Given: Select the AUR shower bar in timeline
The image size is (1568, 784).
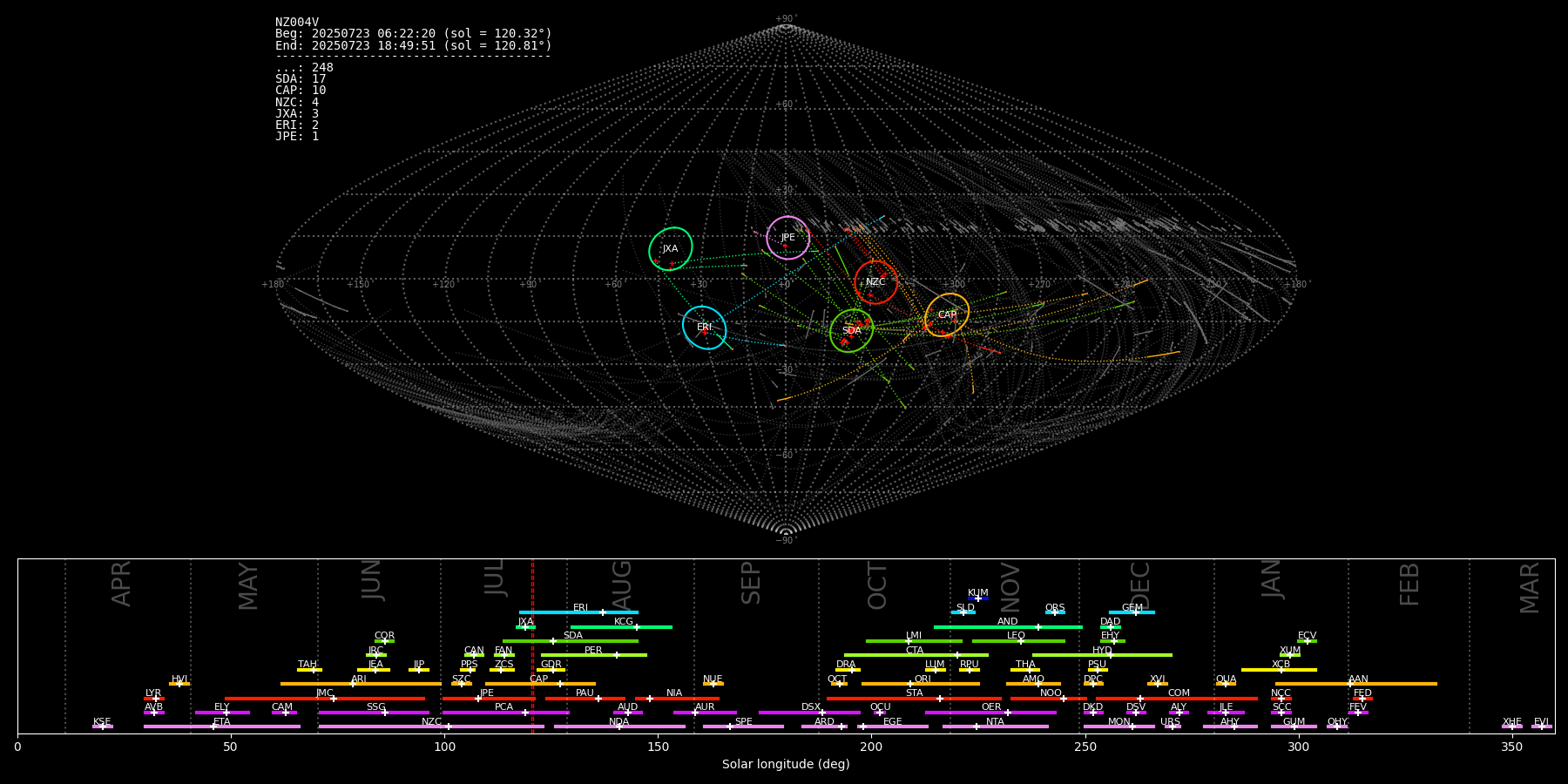Looking at the screenshot, I should pos(705,713).
